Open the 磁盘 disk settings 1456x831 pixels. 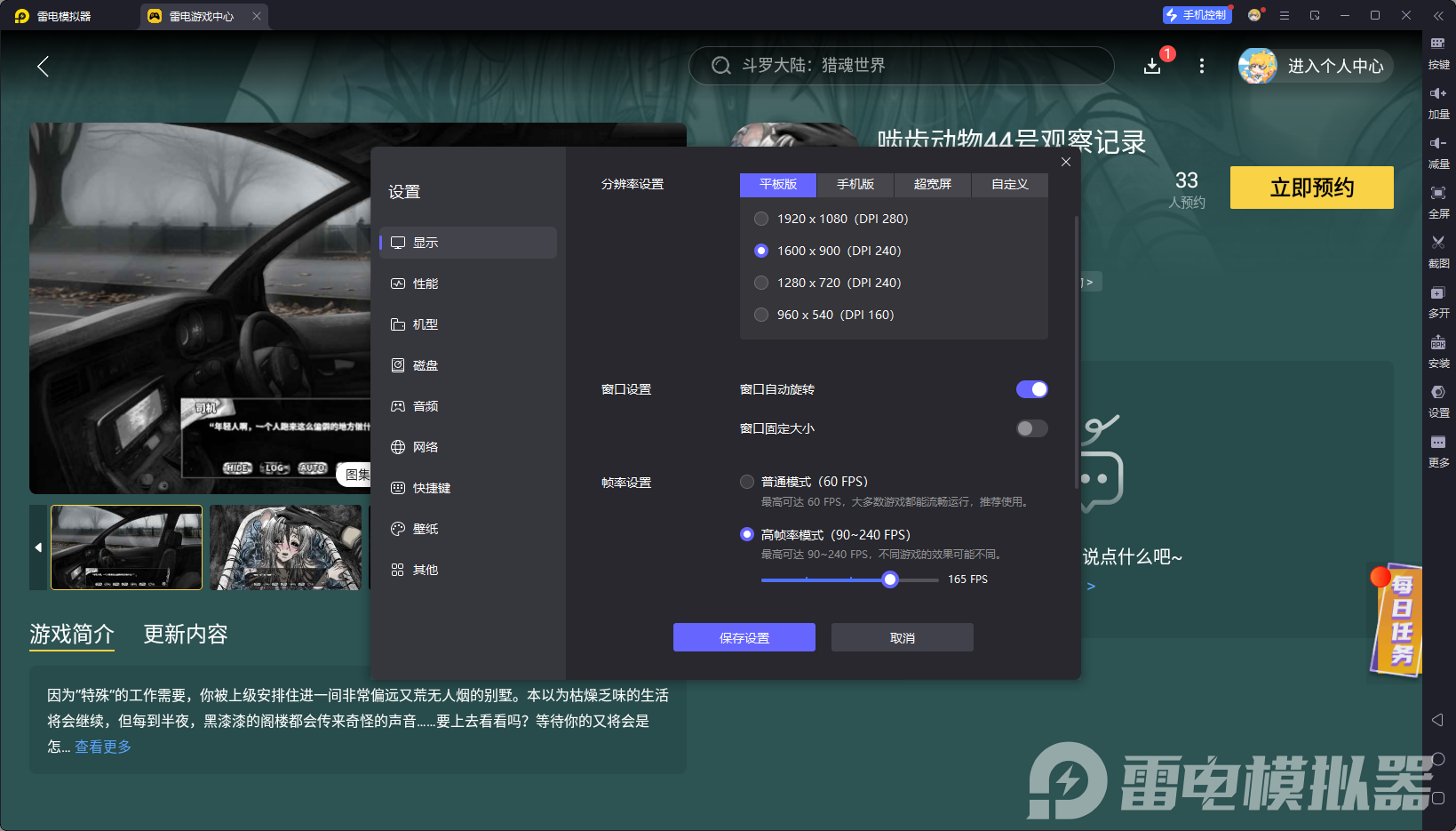click(x=425, y=364)
